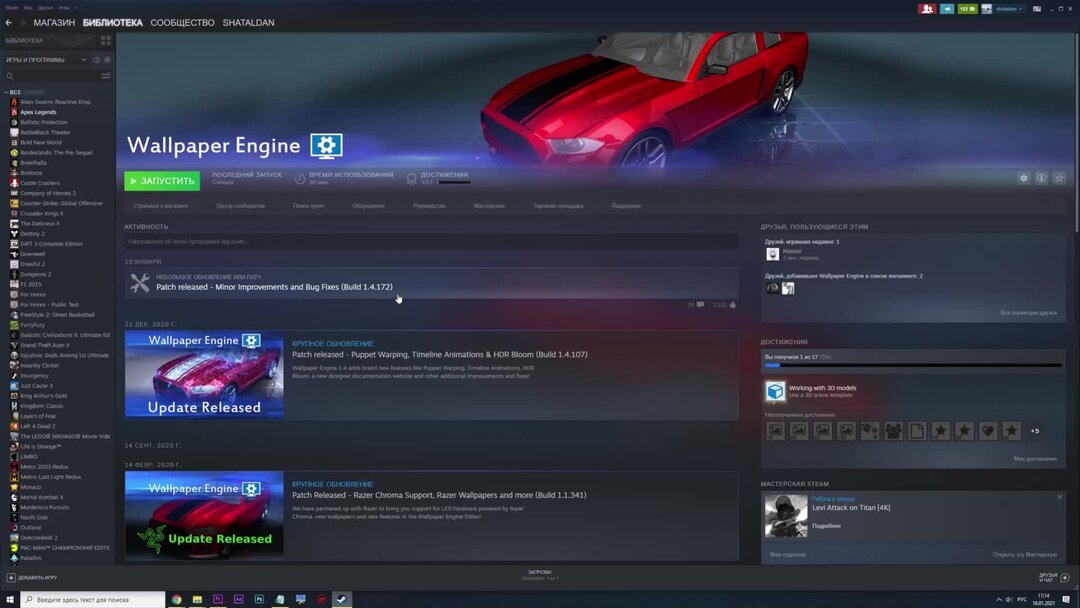Open the Руководства link
Image resolution: width=1080 pixels, height=608 pixels.
pos(429,206)
